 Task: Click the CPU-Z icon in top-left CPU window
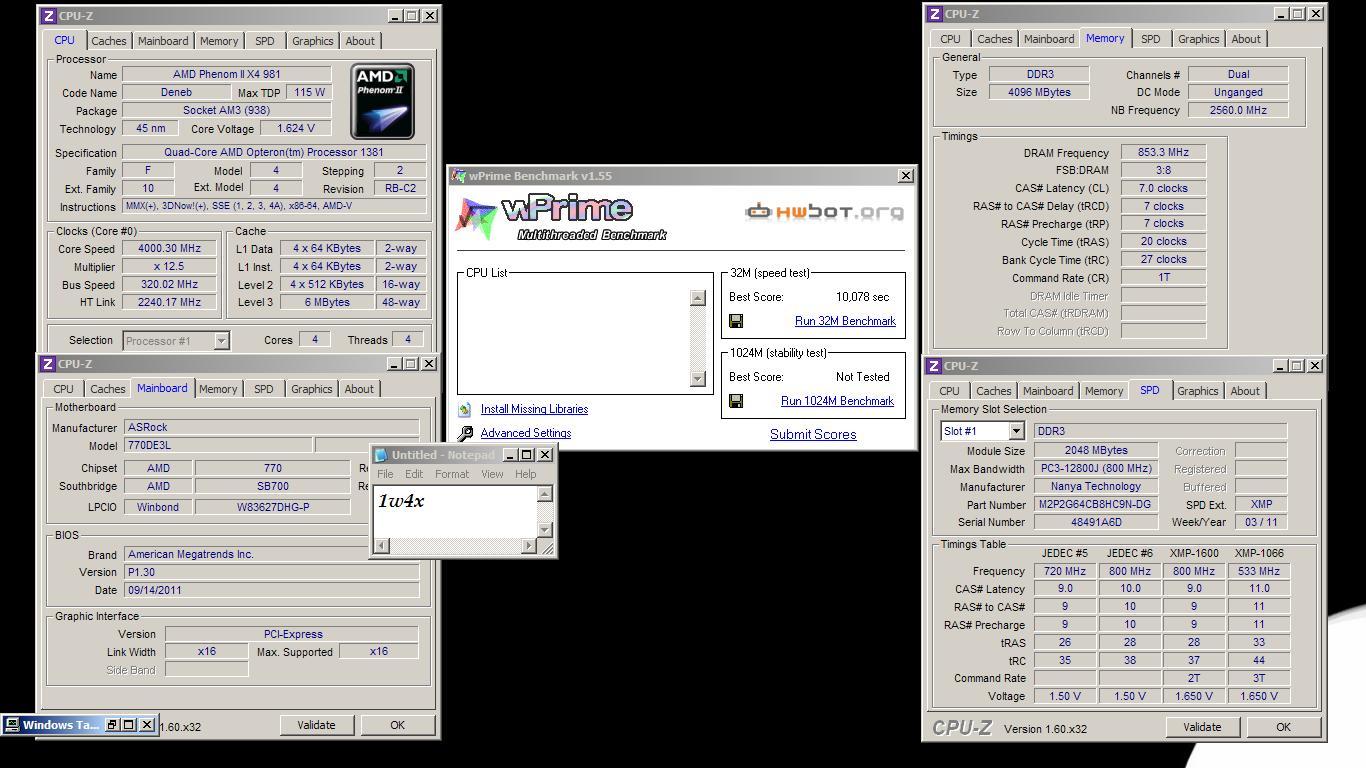[48, 16]
